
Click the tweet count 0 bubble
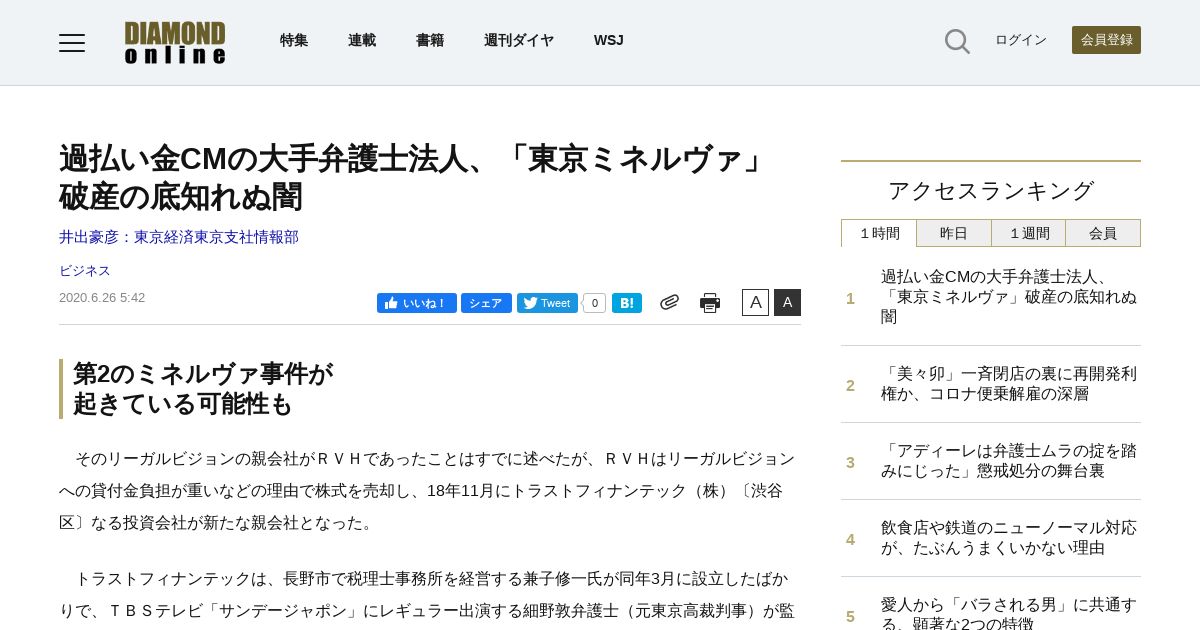594,303
